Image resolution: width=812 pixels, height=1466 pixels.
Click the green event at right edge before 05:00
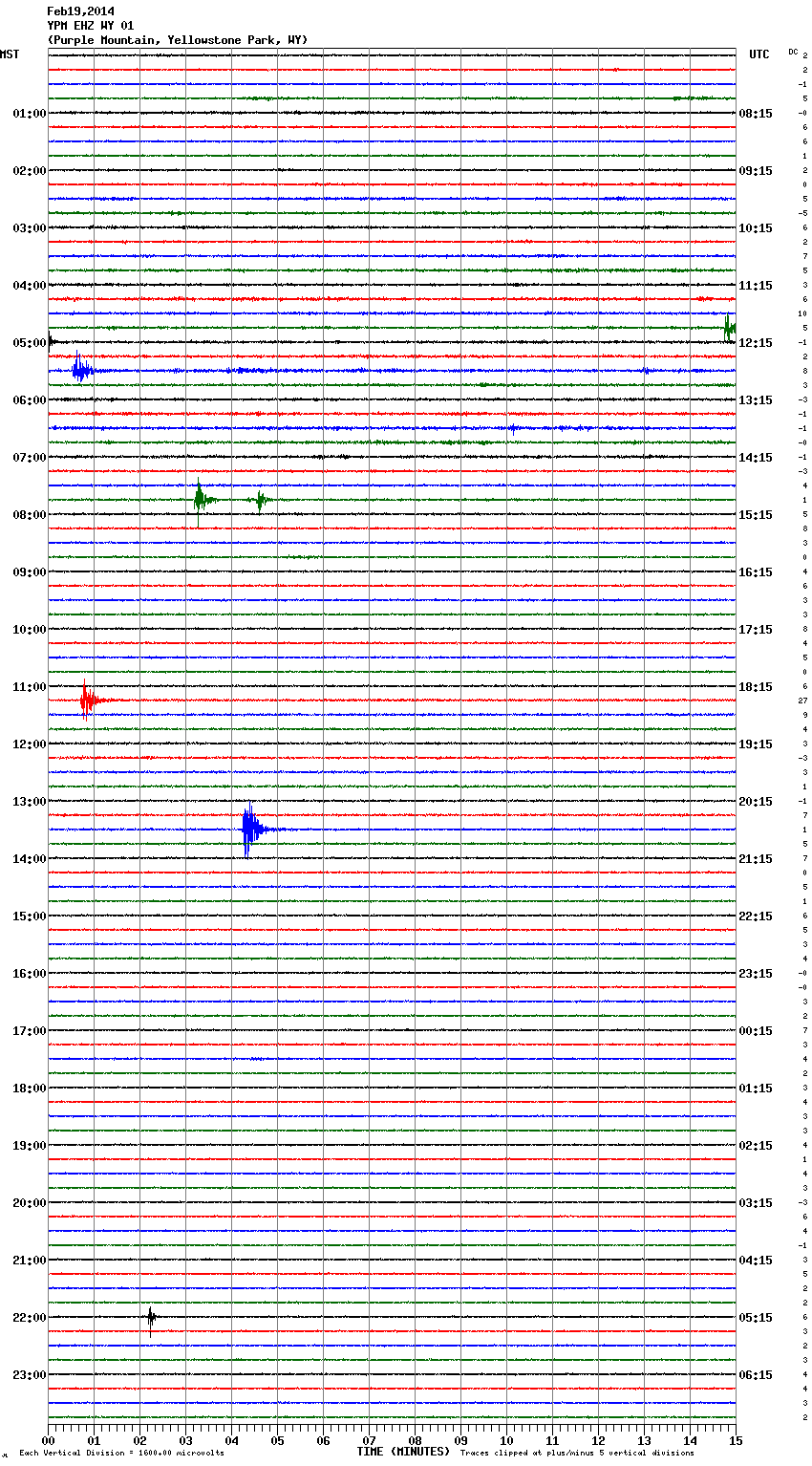coord(729,328)
